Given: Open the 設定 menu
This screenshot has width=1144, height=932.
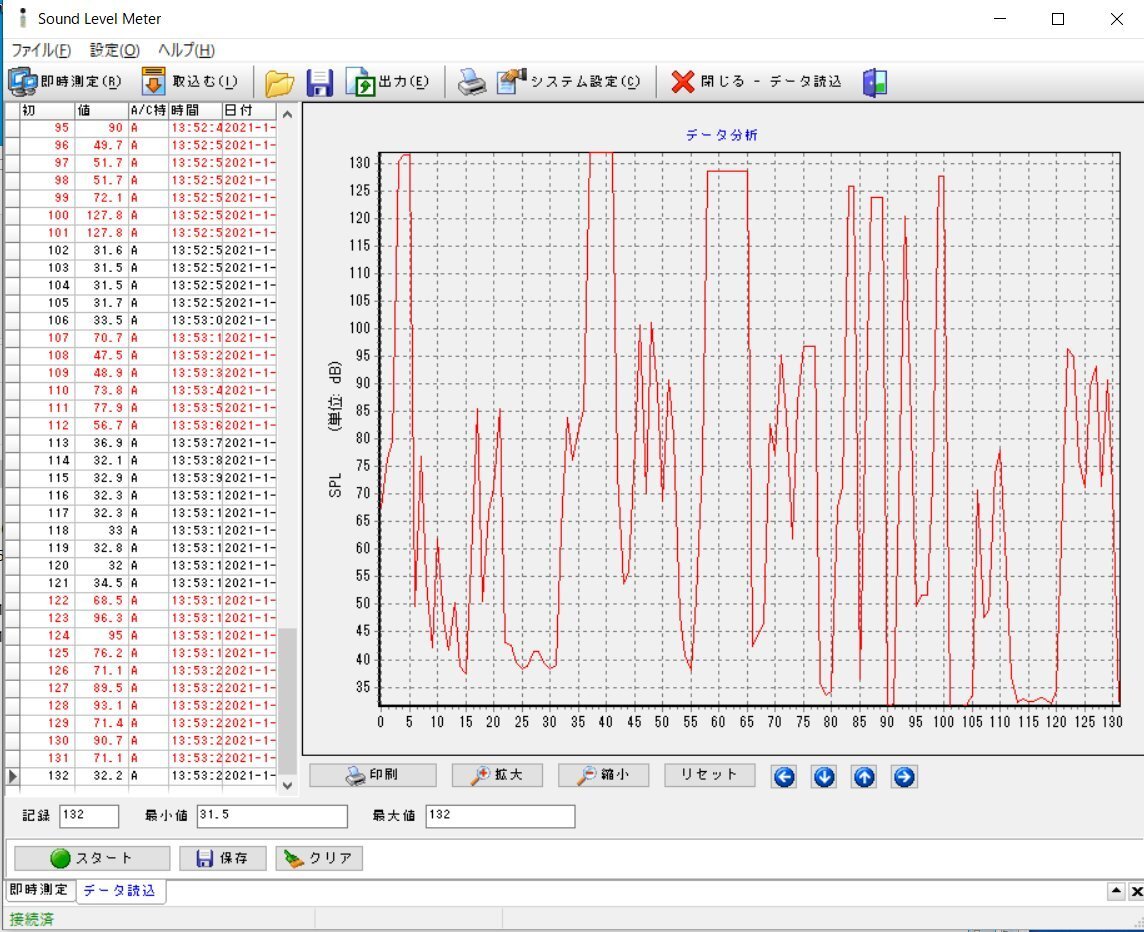Looking at the screenshot, I should (114, 50).
